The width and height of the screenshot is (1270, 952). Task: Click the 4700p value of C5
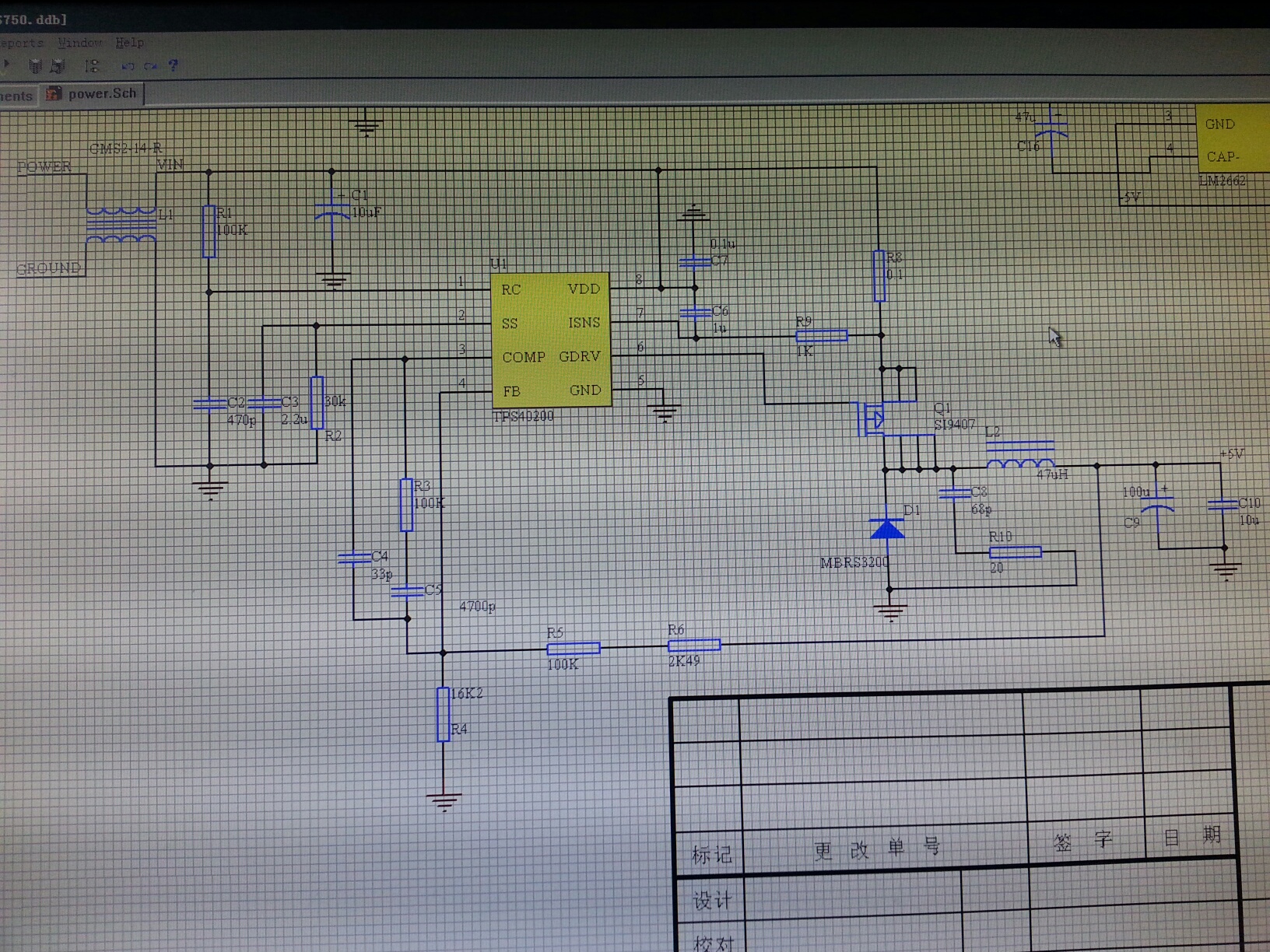477,607
